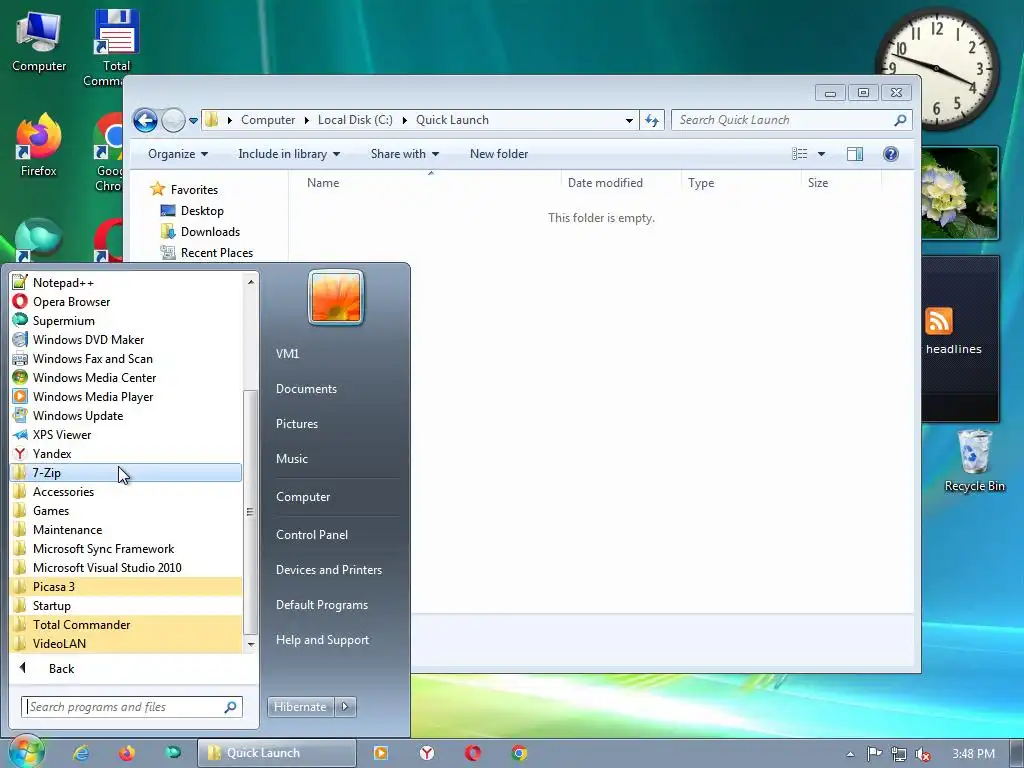Open Google Chrome from the taskbar

click(x=519, y=753)
